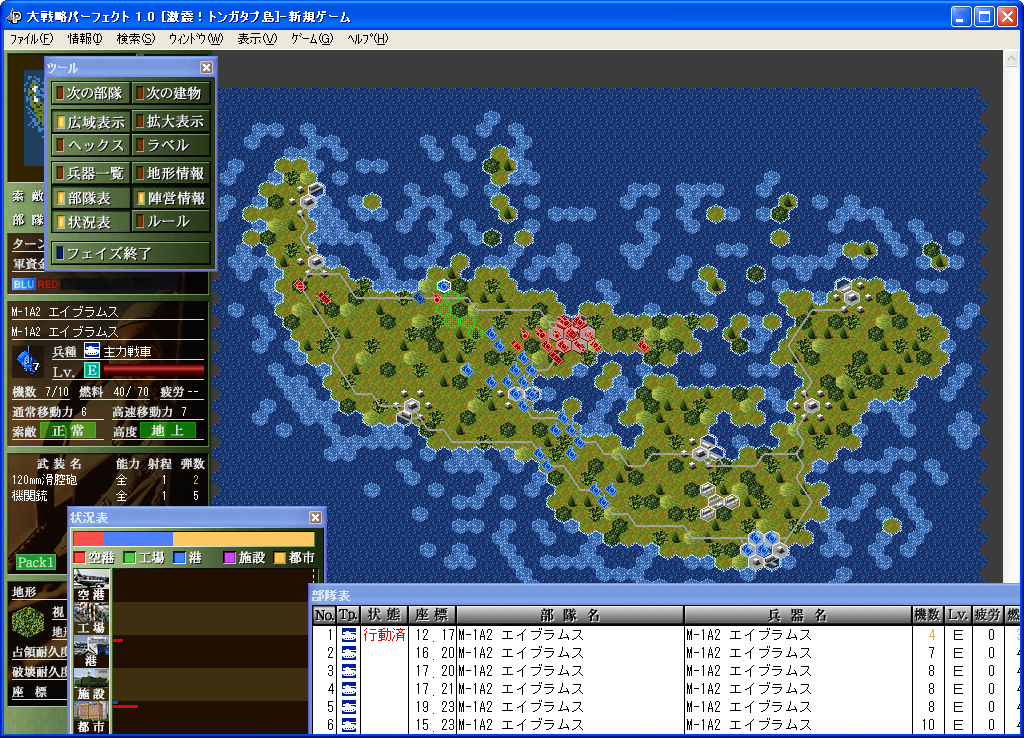Click the 施設 facility picture icon
Viewport: 1024px width, 738px height.
click(91, 684)
